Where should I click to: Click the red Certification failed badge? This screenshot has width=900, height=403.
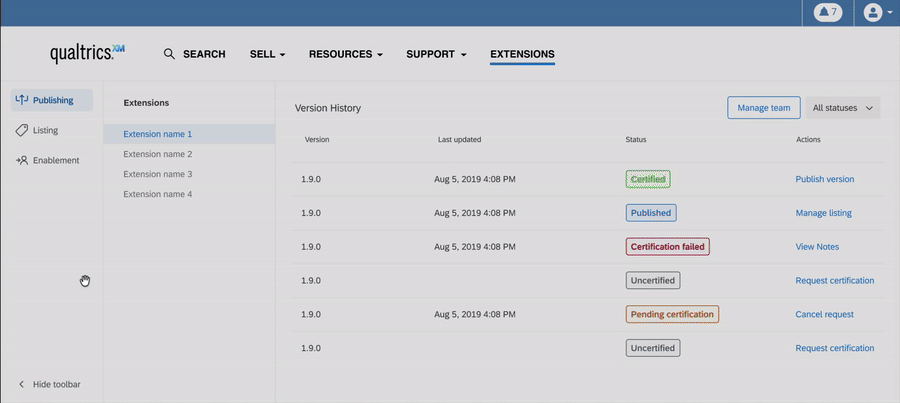pyautogui.click(x=668, y=247)
